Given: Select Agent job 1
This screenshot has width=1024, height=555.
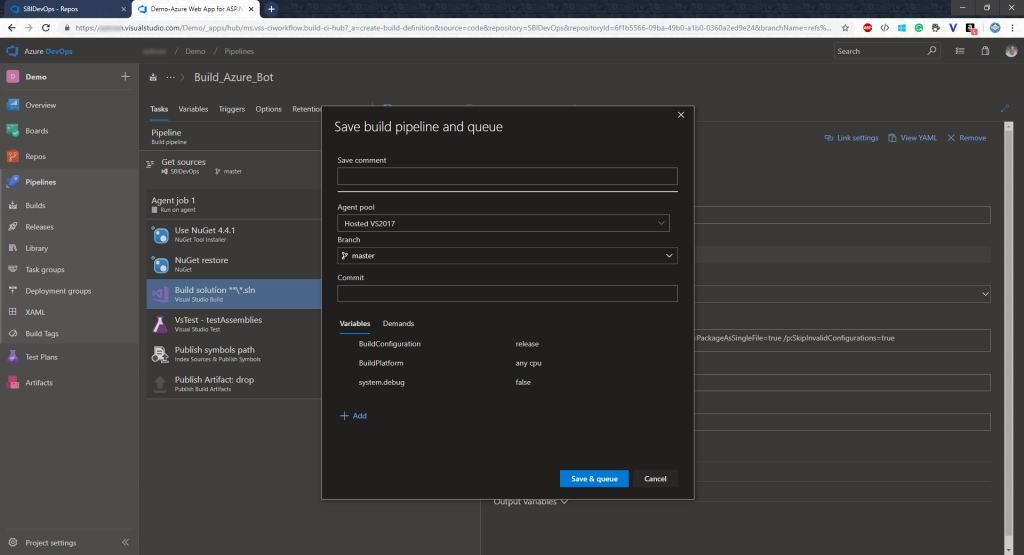Looking at the screenshot, I should pos(233,204).
